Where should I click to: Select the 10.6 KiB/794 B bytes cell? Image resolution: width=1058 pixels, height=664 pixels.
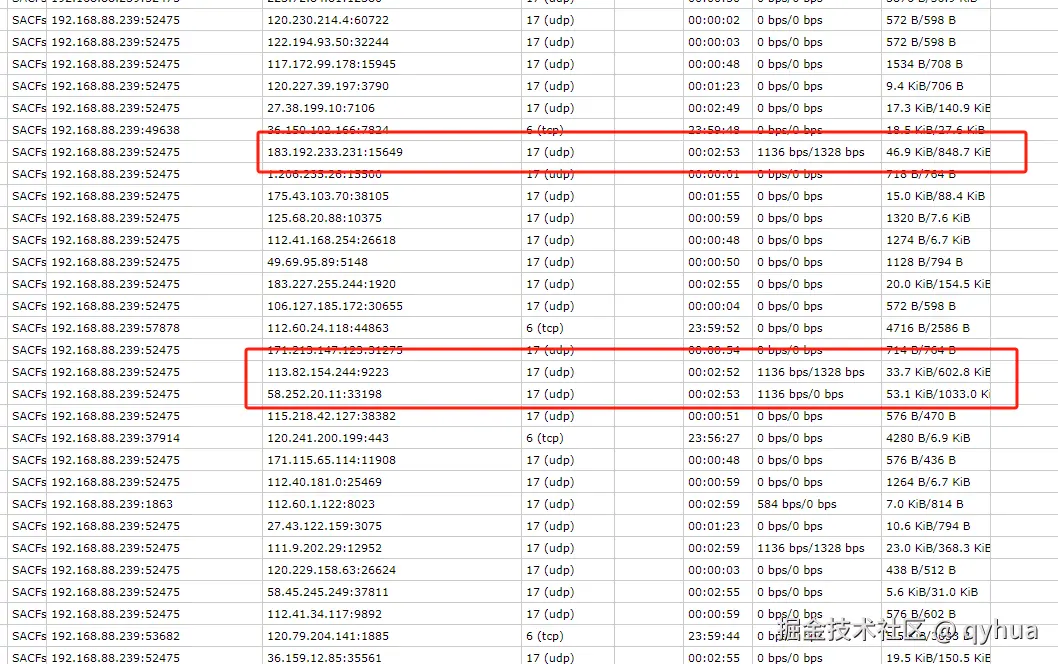[x=928, y=526]
